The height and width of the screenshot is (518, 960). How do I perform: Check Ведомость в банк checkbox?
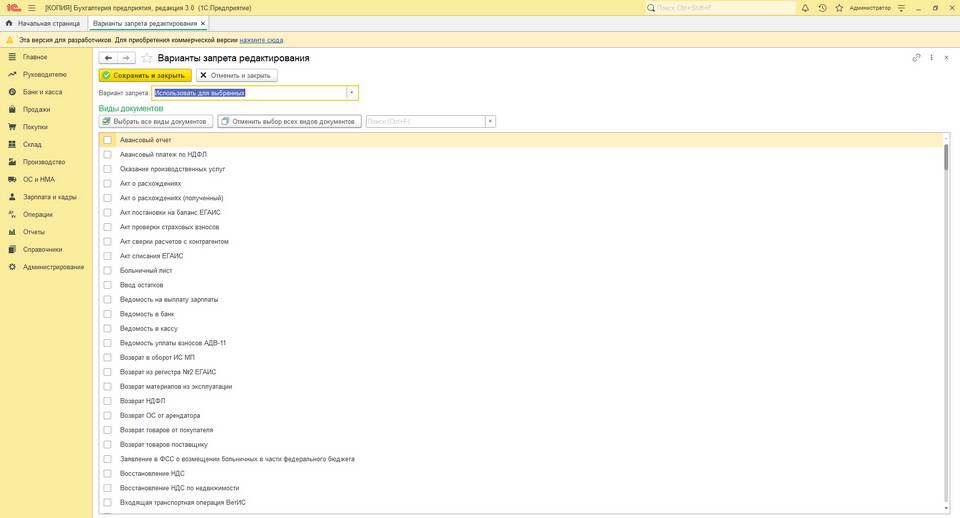pyautogui.click(x=108, y=314)
